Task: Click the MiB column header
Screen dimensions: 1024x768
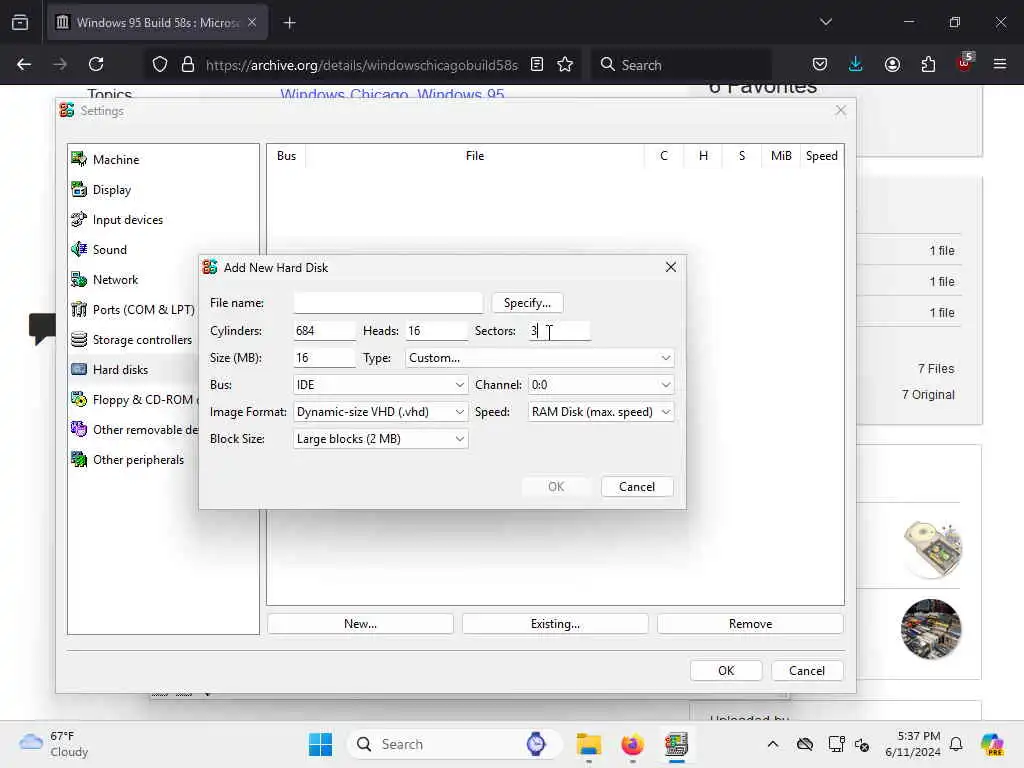Action: click(x=781, y=156)
